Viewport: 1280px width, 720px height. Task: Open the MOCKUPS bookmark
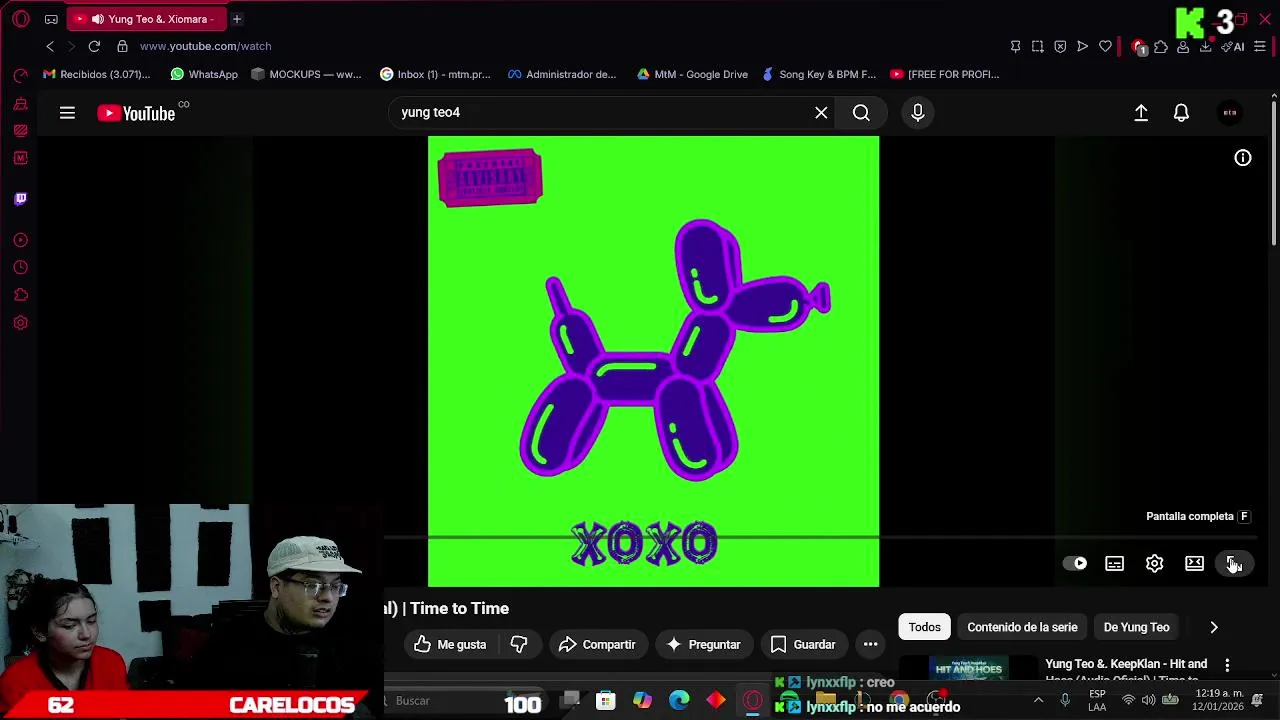[x=306, y=74]
